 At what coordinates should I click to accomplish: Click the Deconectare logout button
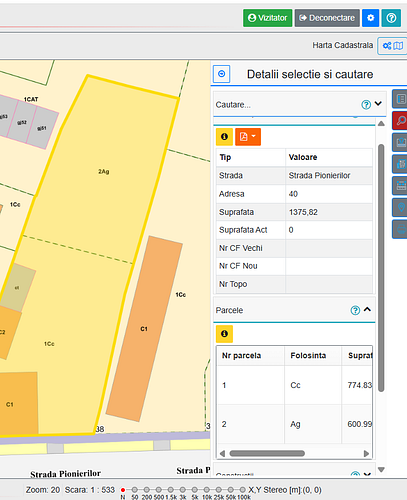(x=327, y=18)
